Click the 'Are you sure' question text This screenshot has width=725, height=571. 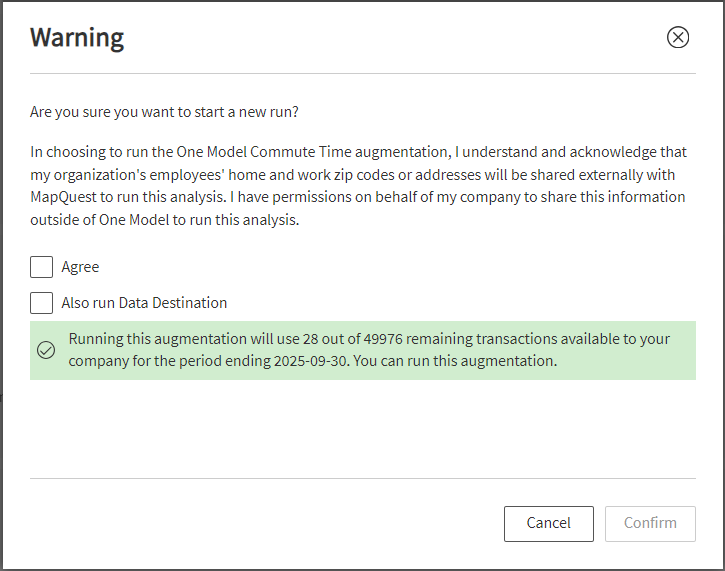coord(164,112)
